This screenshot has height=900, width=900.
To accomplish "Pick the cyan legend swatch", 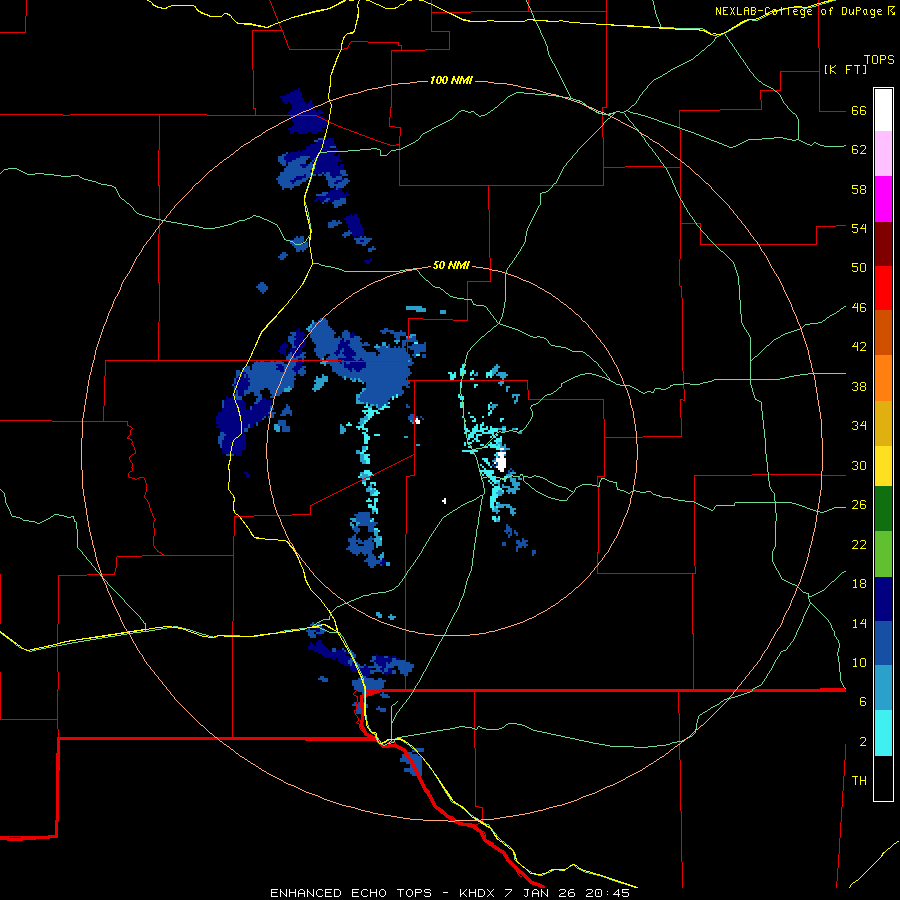I will (883, 733).
